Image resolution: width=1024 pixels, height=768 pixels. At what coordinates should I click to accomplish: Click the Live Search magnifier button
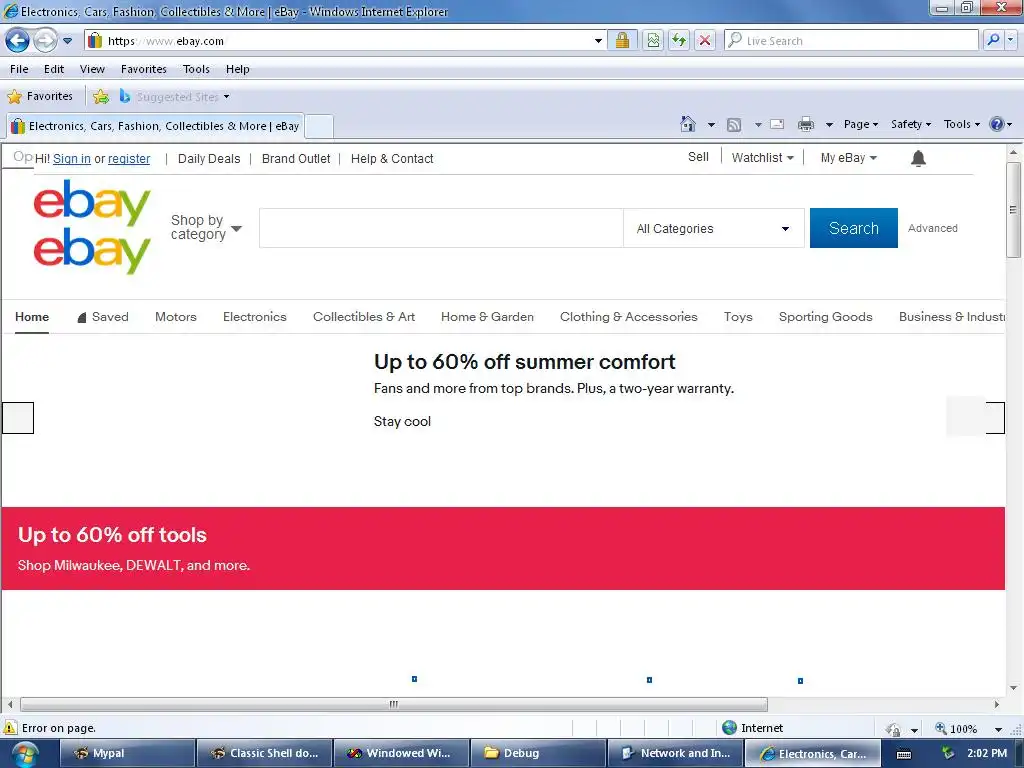click(993, 40)
